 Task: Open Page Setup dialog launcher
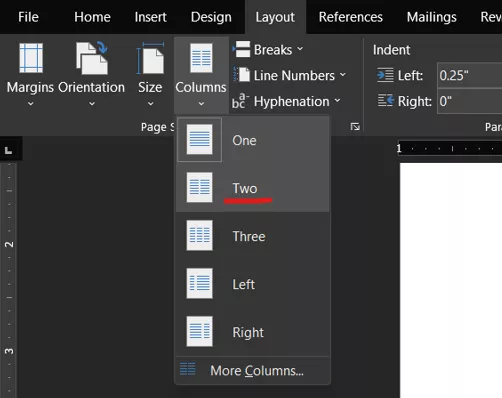355,127
